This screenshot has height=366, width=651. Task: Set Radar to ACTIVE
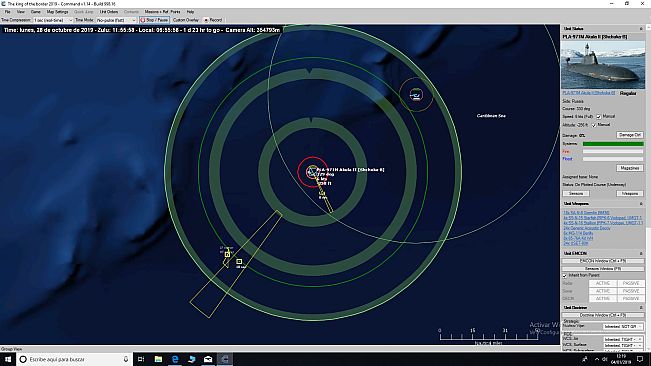(603, 283)
